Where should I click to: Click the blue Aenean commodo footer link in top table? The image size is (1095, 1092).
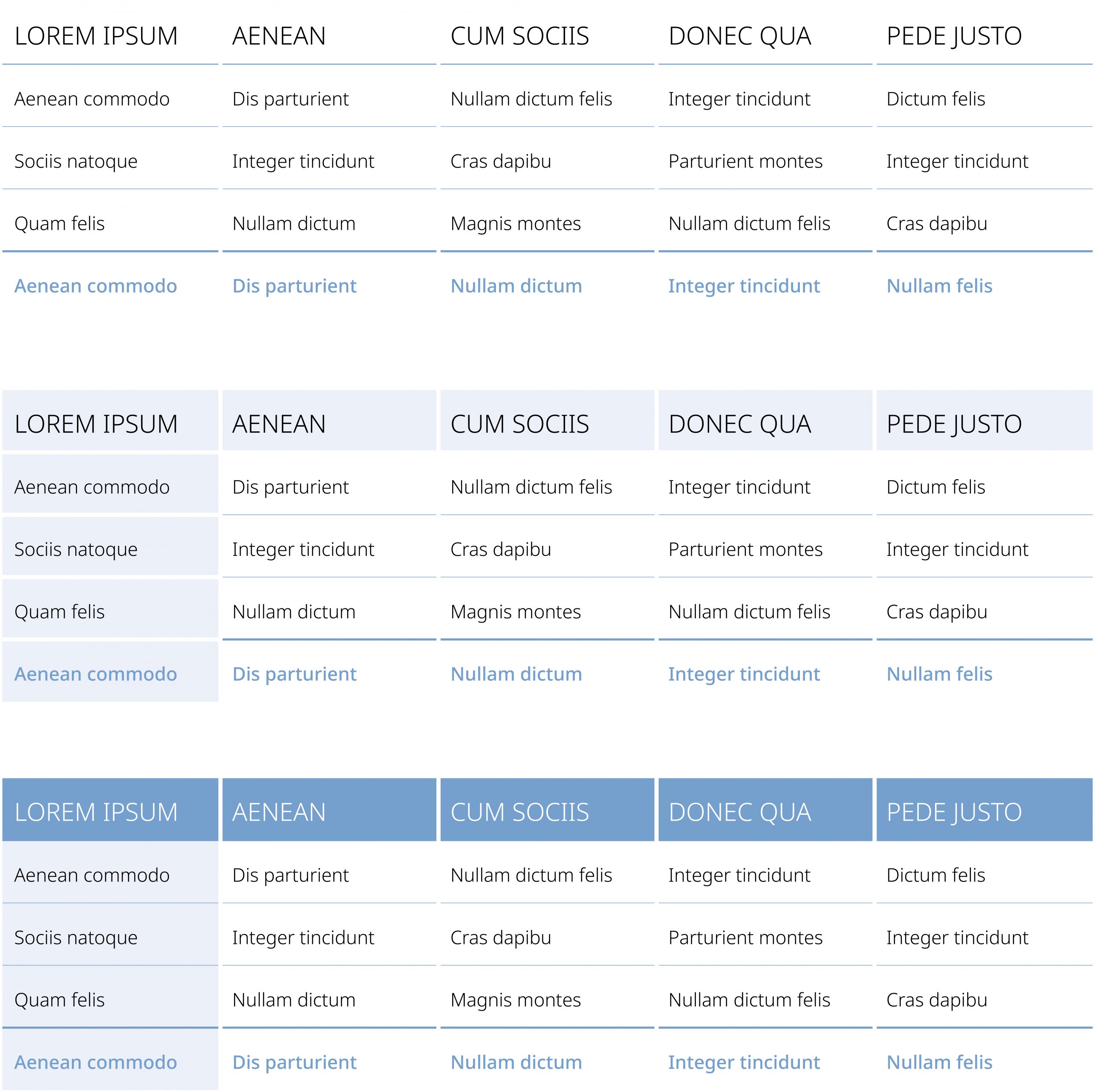(96, 286)
